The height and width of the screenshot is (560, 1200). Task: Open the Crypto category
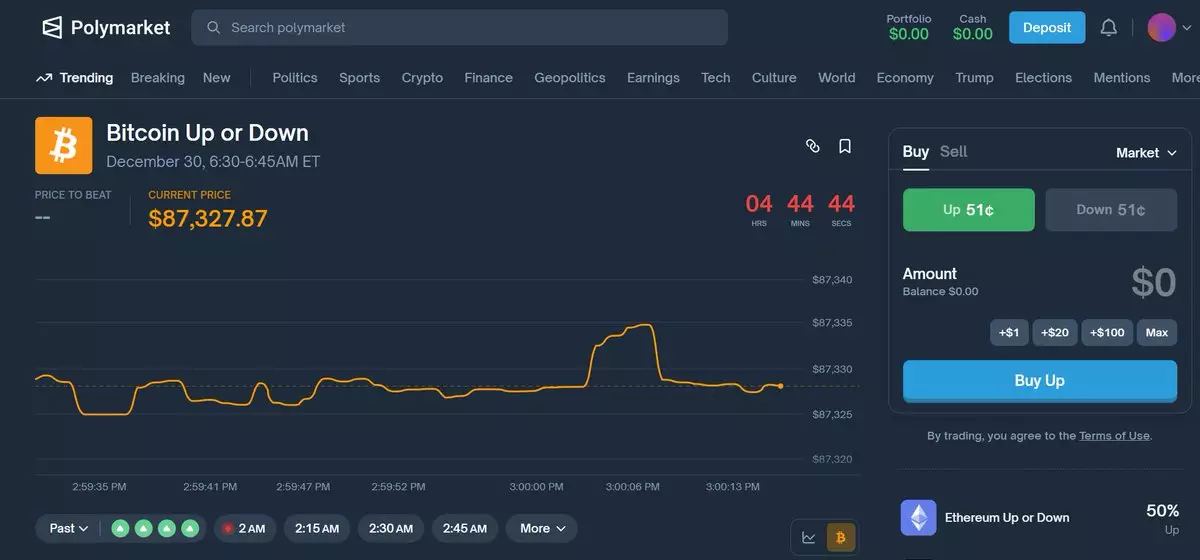pyautogui.click(x=422, y=78)
